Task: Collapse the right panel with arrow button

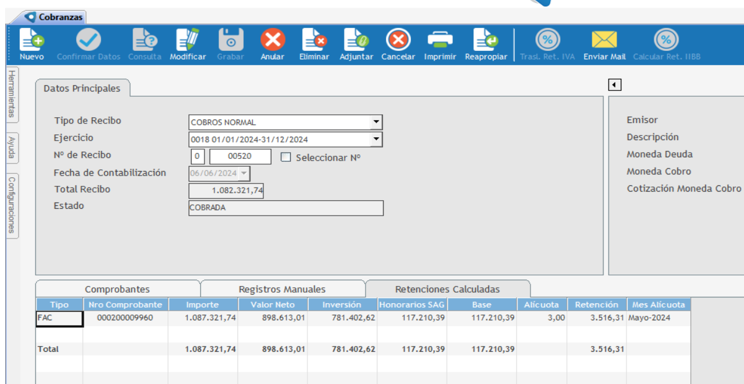Action: tap(615, 85)
